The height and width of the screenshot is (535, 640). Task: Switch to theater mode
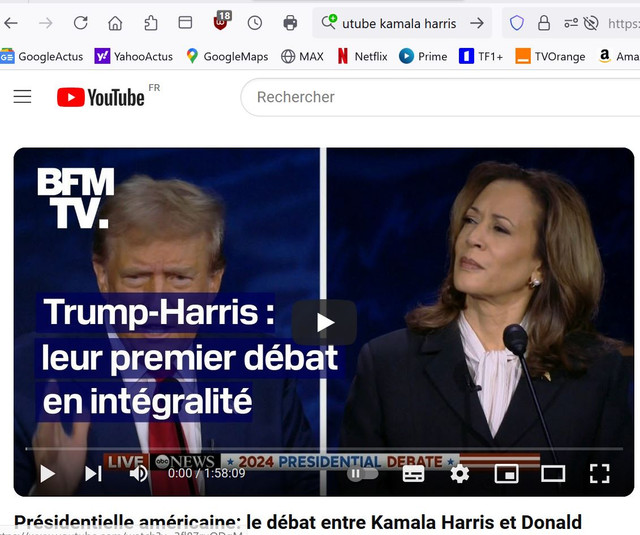click(x=553, y=474)
